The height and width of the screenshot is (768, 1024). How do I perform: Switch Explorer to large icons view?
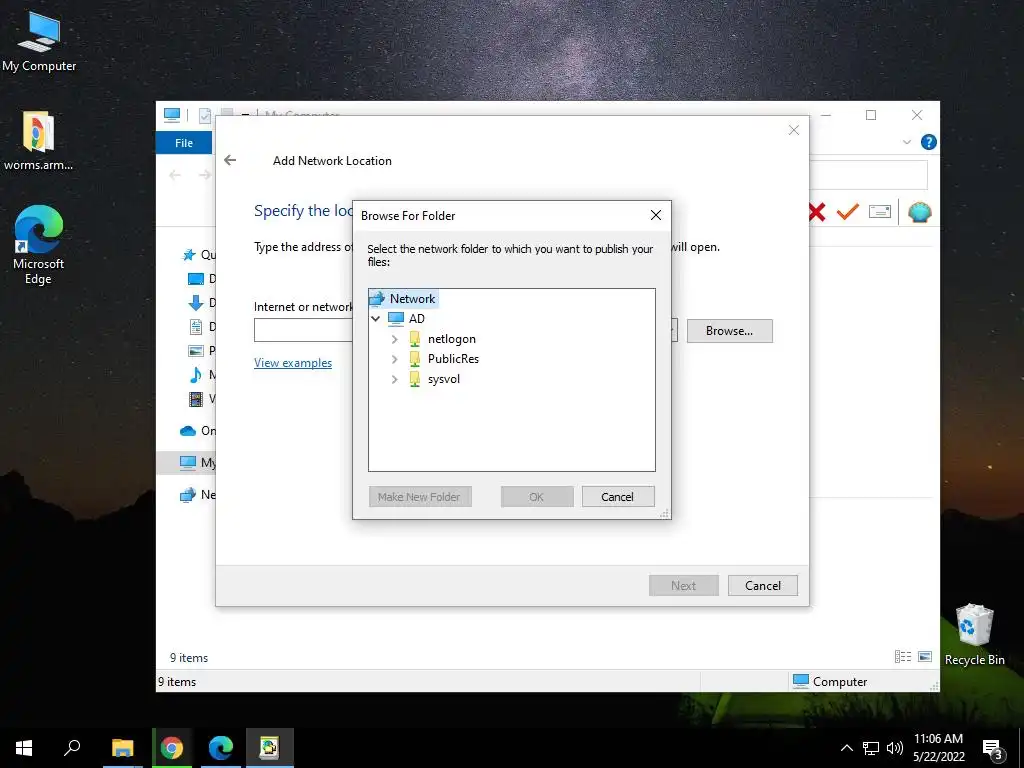pos(925,656)
